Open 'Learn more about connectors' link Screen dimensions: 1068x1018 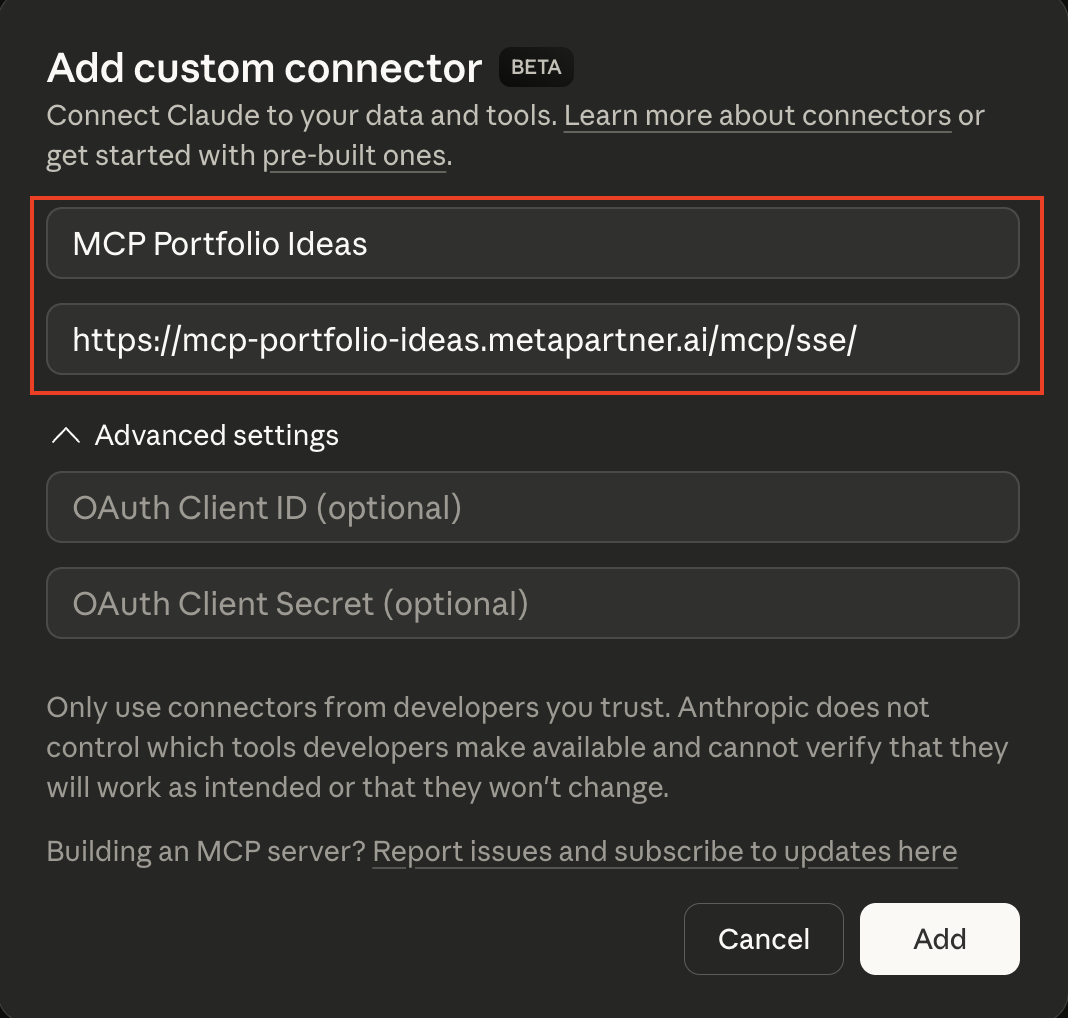point(757,116)
